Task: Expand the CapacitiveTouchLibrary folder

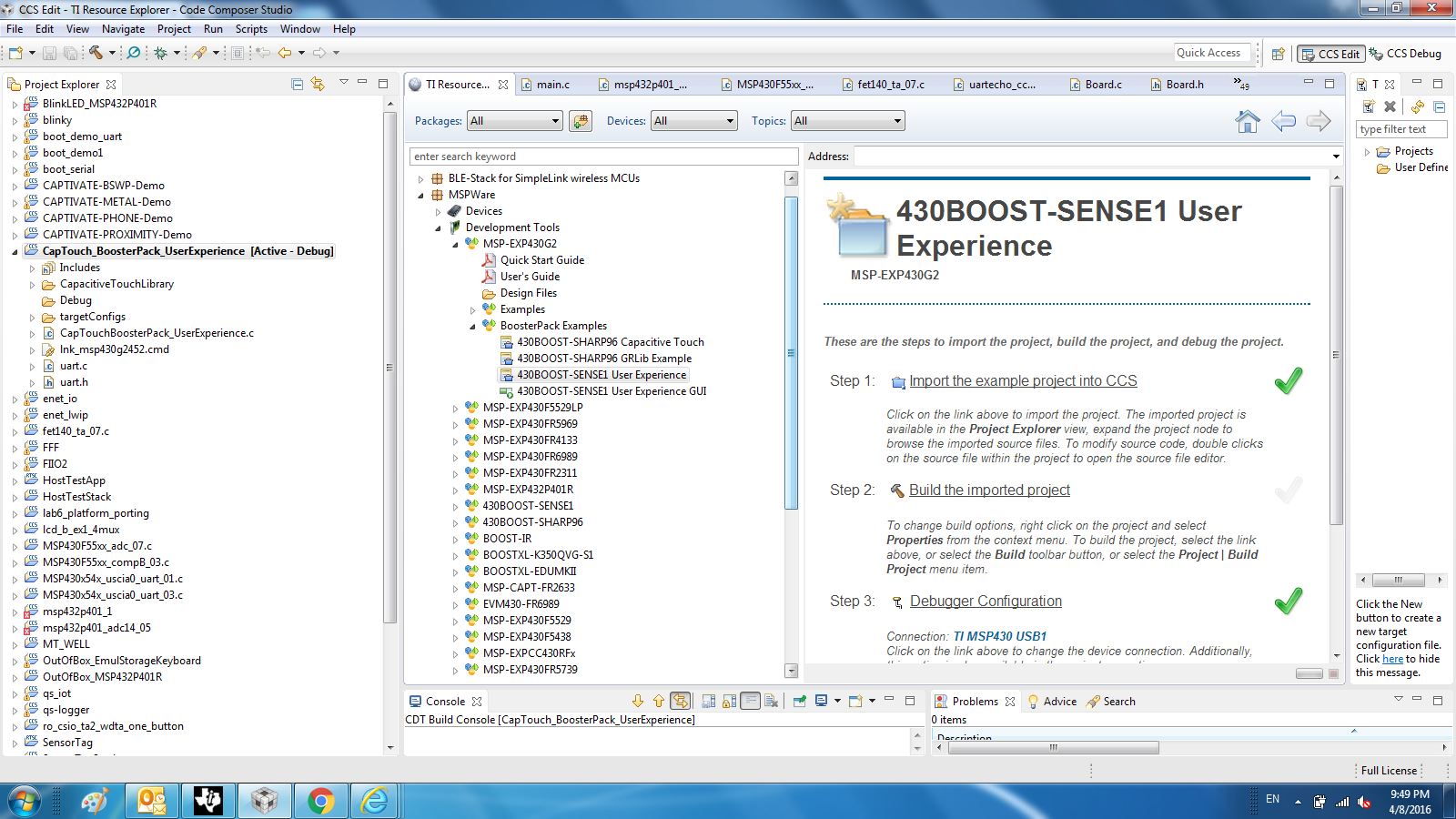Action: point(32,284)
